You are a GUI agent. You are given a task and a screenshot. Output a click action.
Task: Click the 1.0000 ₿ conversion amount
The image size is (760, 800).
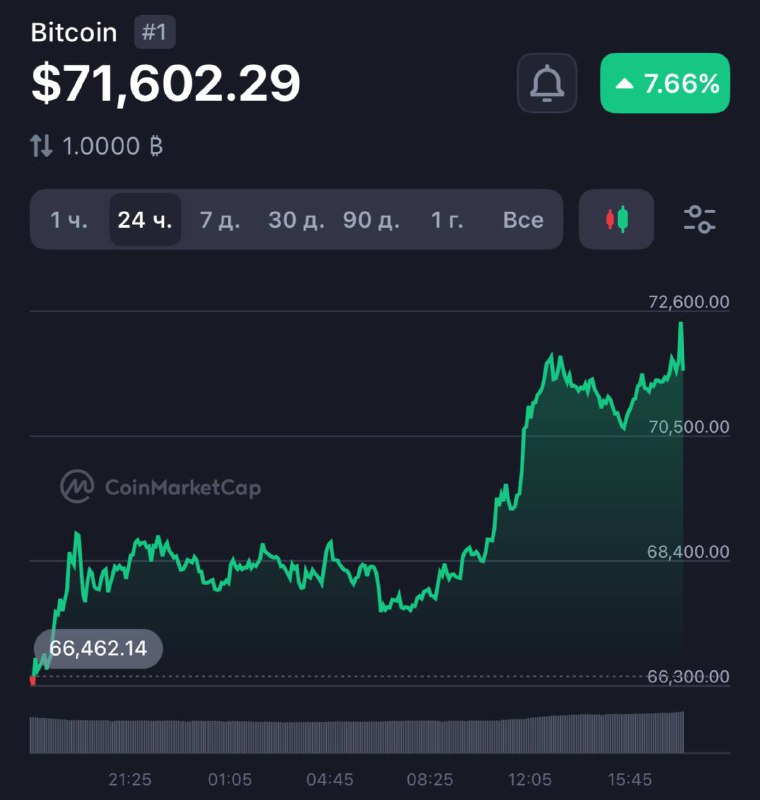[x=112, y=147]
